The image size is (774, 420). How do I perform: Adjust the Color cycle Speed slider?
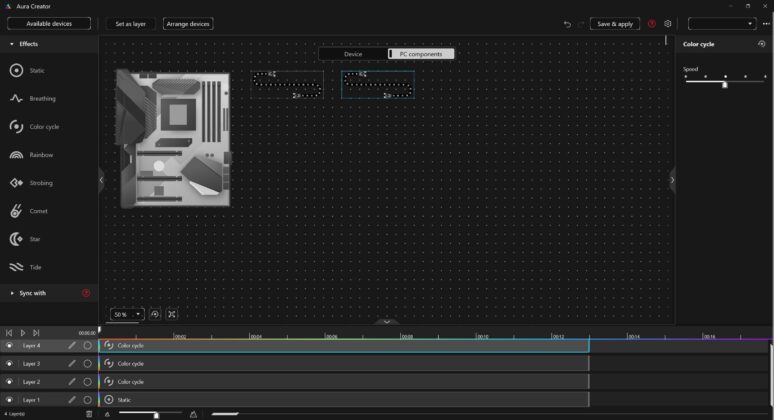[x=725, y=85]
